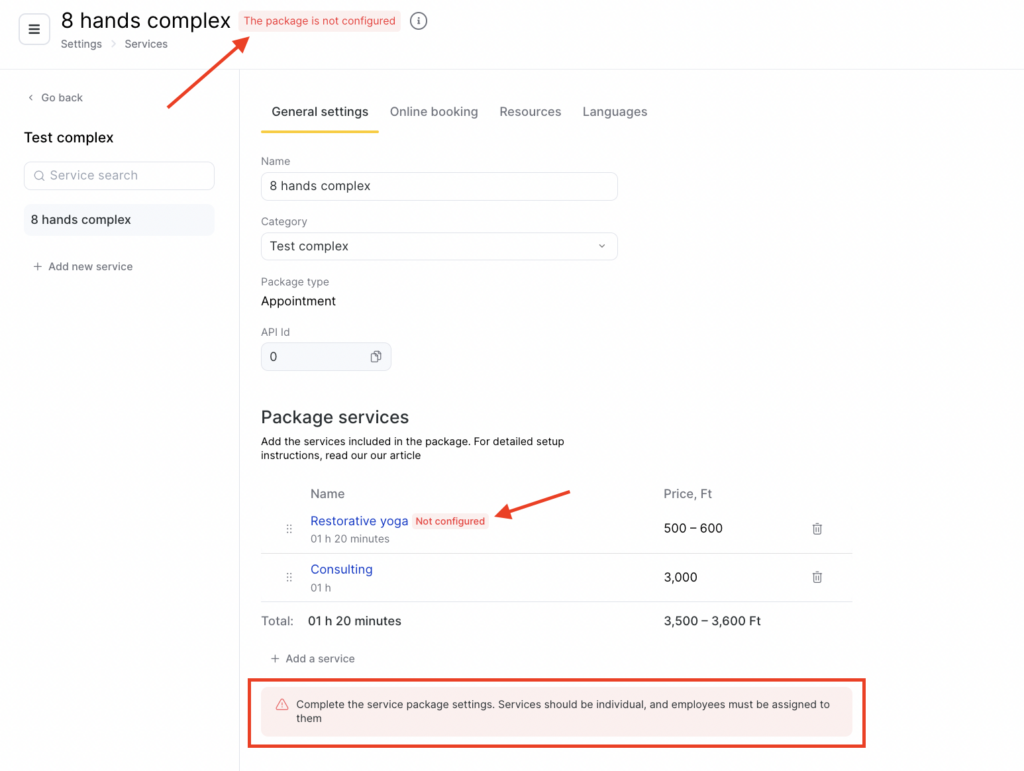Delete Restorative yoga from package

coord(817,529)
